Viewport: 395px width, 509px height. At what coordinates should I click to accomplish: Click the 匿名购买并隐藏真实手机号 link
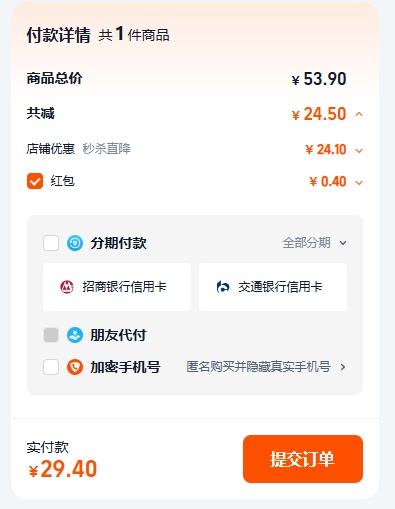[258, 367]
